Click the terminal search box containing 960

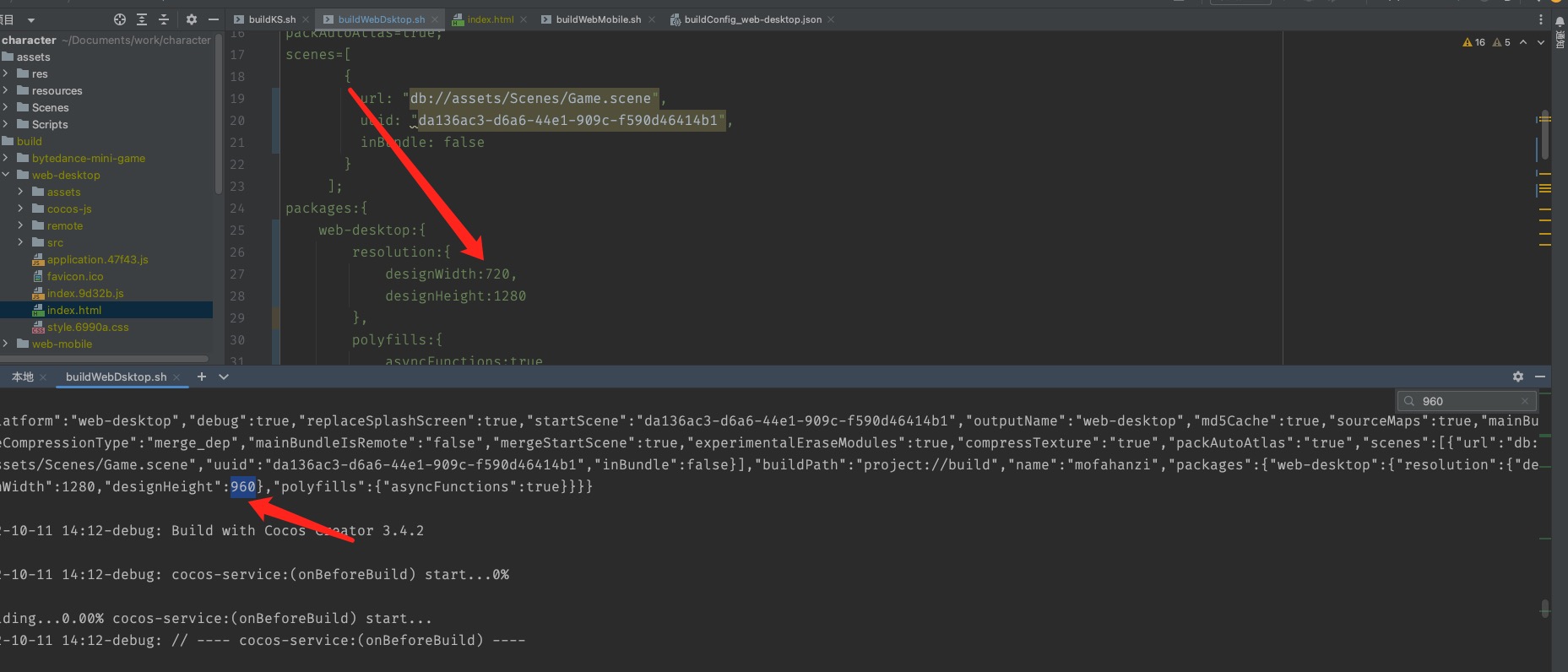tap(1467, 401)
